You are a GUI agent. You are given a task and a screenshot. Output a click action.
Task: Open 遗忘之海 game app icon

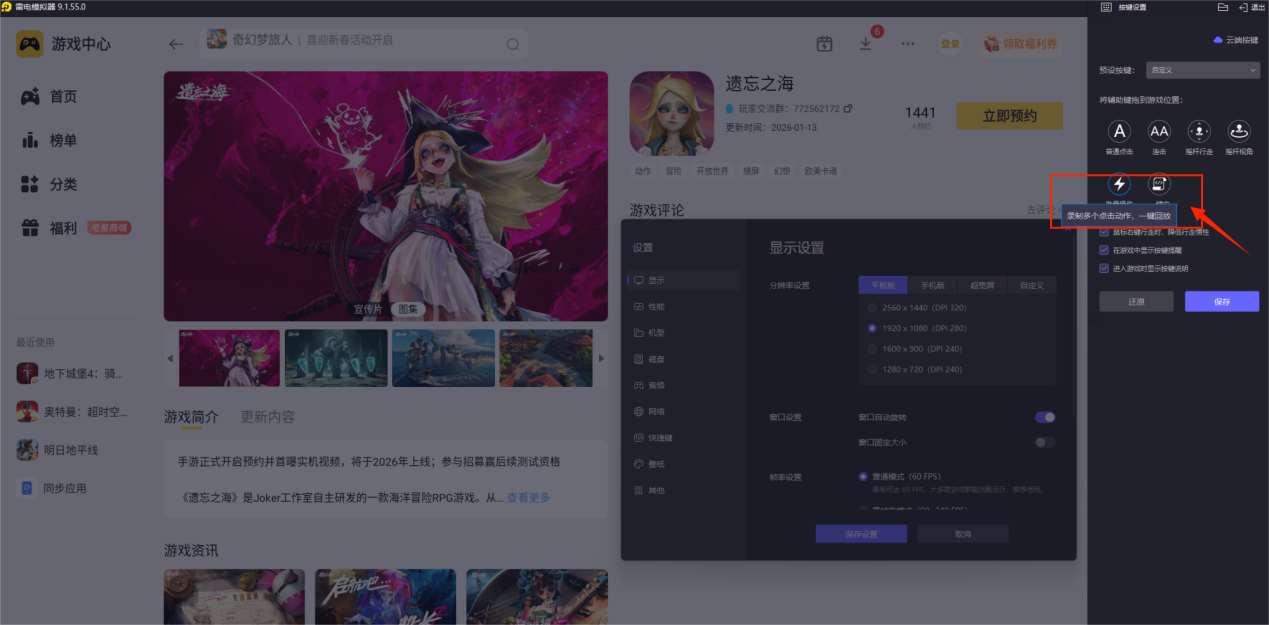pyautogui.click(x=670, y=113)
